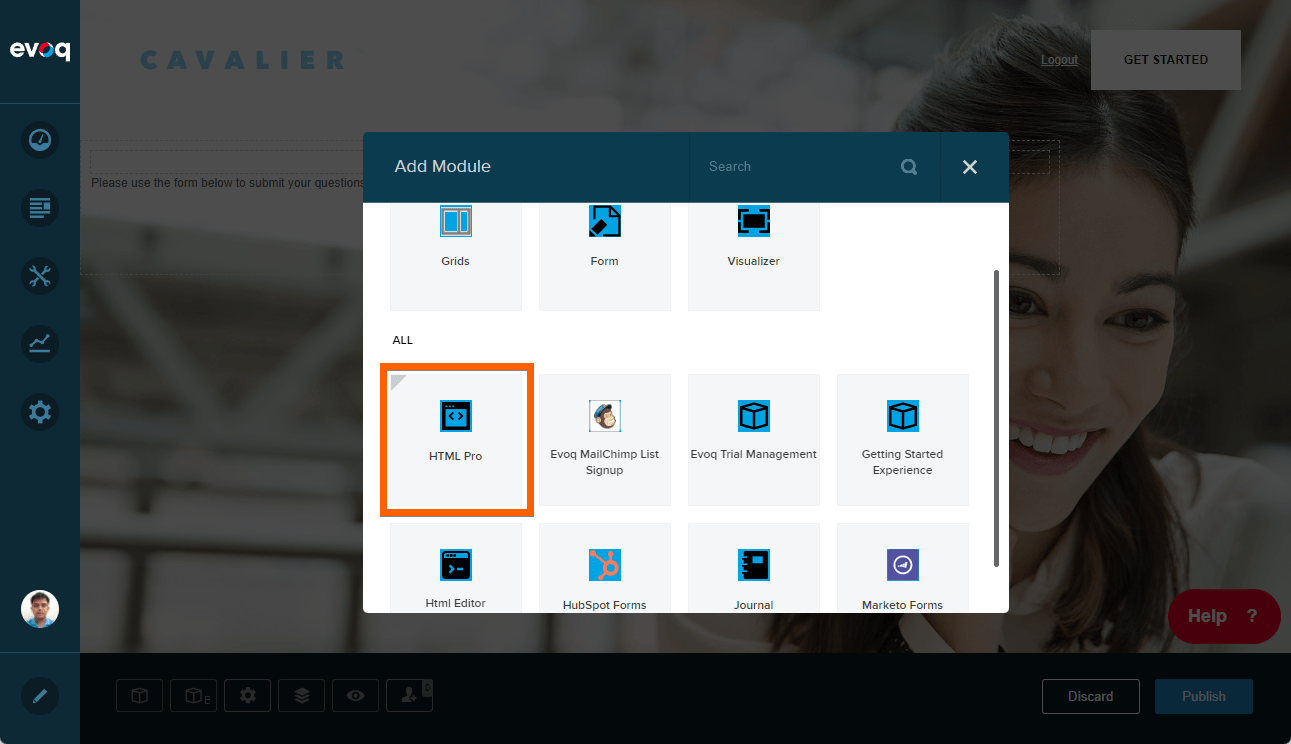Viewport: 1291px width, 744px height.
Task: Add the HubSpot Forms module
Action: pyautogui.click(x=604, y=575)
